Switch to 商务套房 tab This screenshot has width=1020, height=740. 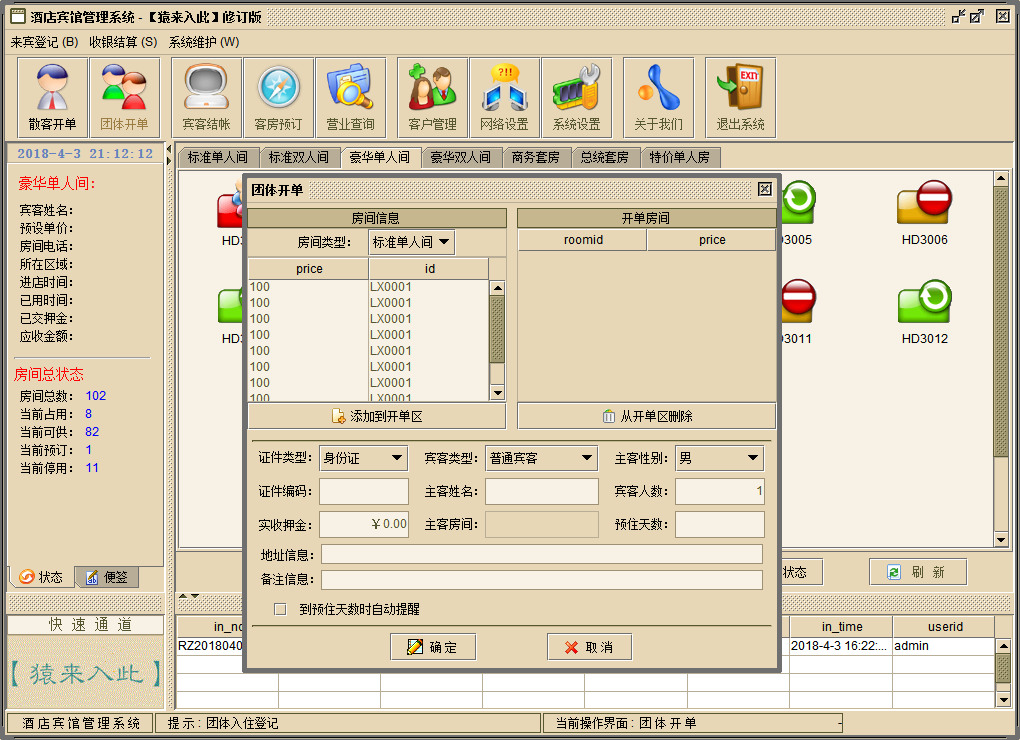tap(535, 157)
